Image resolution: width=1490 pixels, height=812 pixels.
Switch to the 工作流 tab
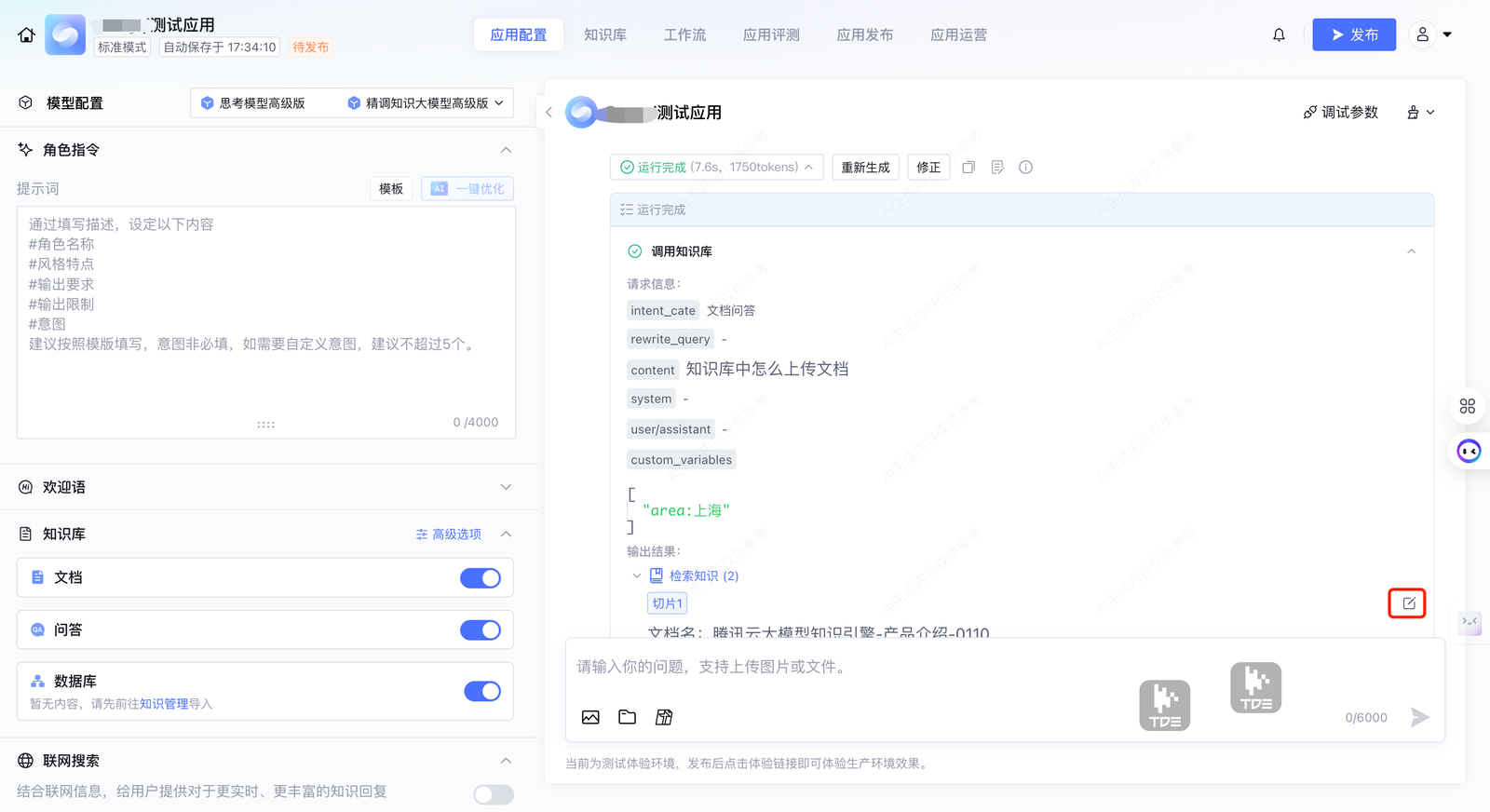pyautogui.click(x=684, y=35)
